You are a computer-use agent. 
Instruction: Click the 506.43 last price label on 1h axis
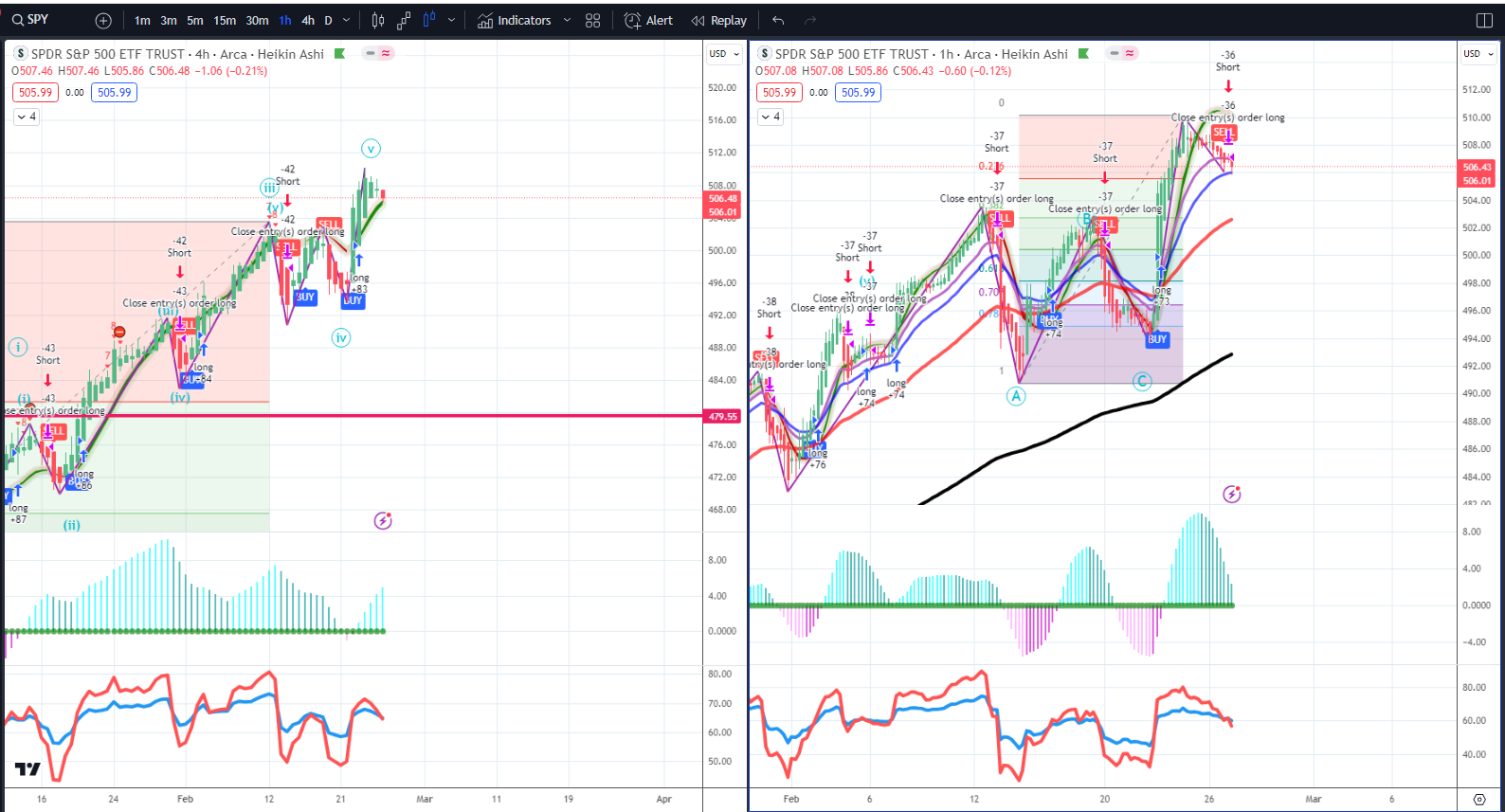(1477, 167)
